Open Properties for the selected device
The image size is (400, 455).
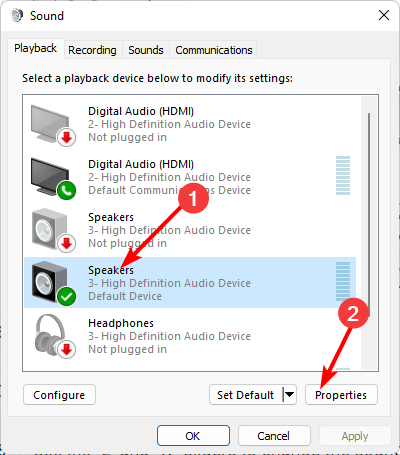tap(341, 395)
